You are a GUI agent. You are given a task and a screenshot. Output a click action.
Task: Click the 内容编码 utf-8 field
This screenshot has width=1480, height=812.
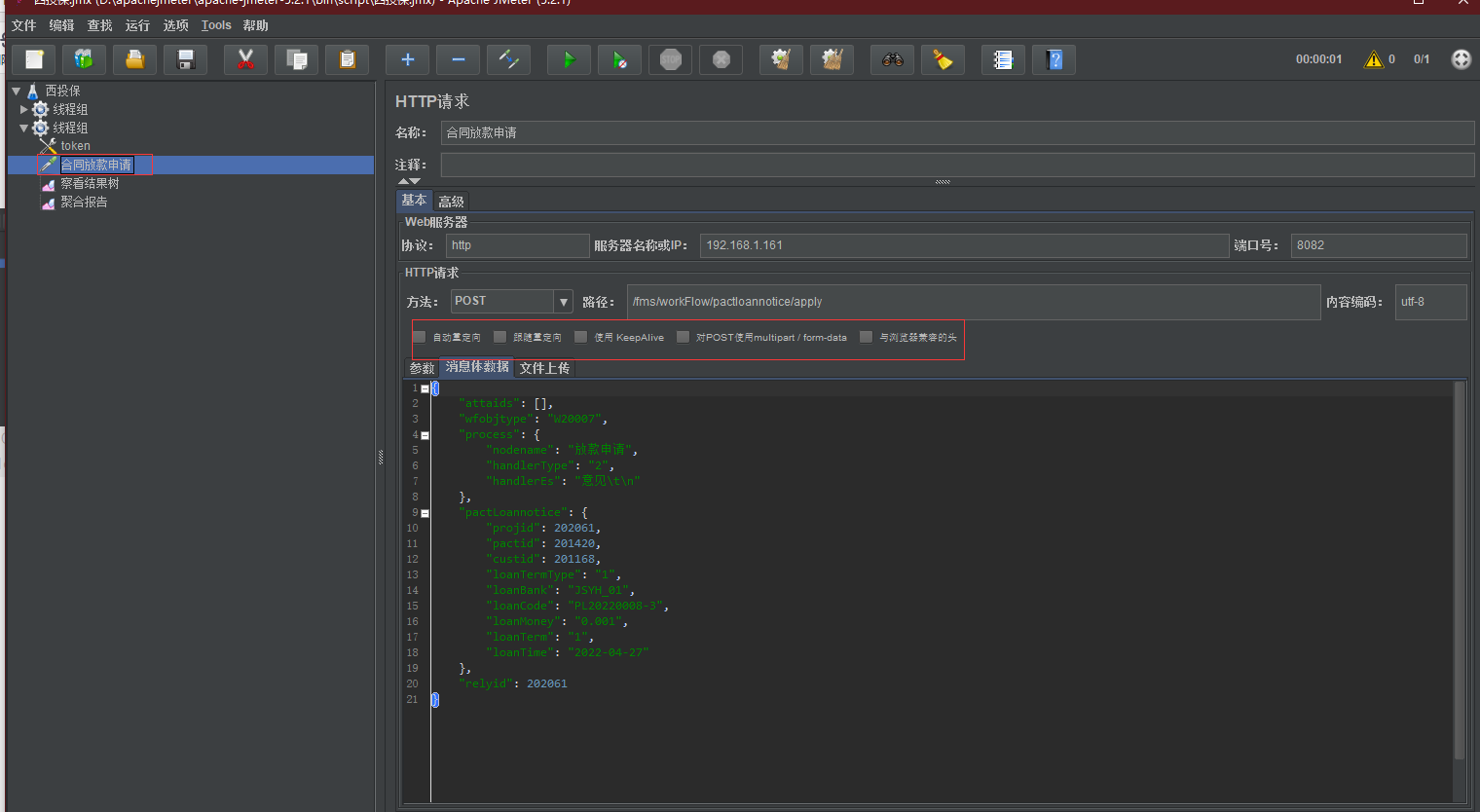pos(1431,302)
